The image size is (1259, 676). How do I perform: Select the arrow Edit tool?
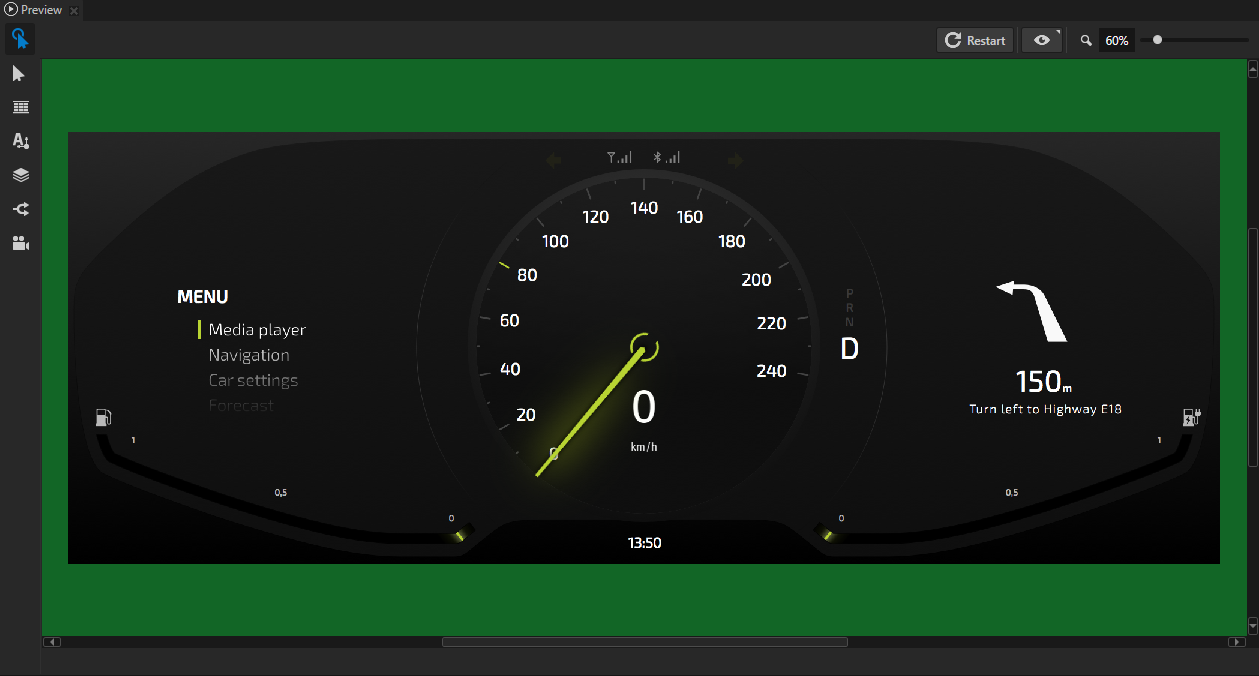click(19, 74)
